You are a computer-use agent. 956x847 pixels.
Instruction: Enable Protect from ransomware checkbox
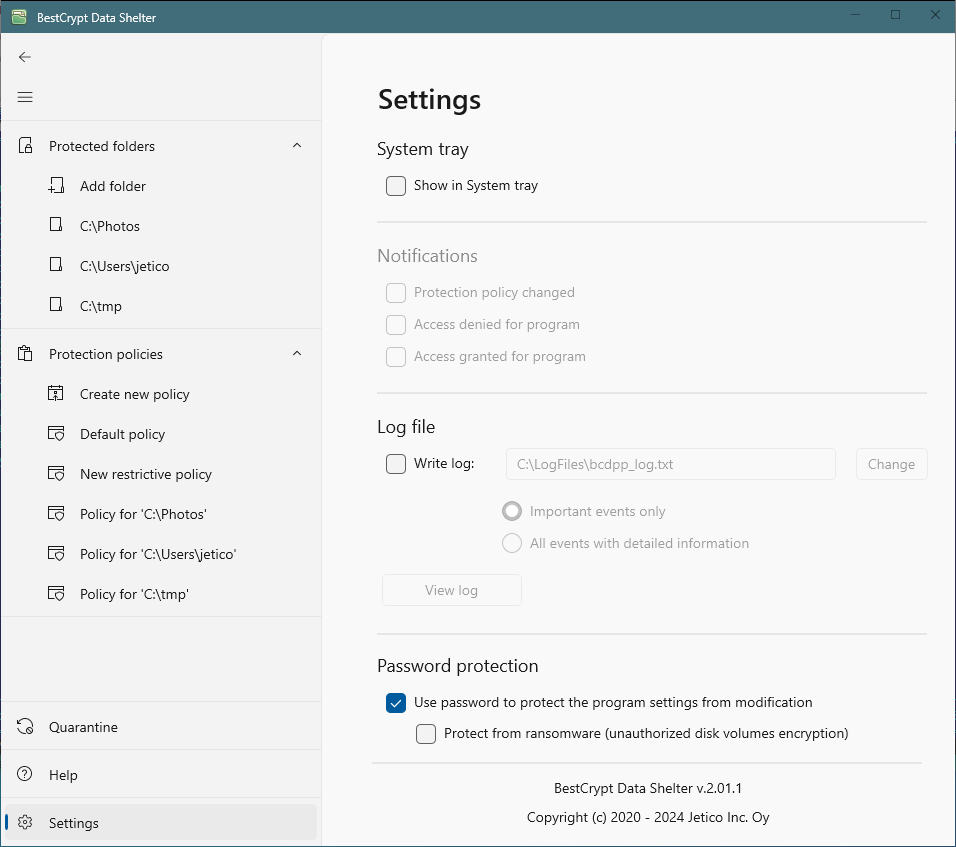(x=426, y=734)
